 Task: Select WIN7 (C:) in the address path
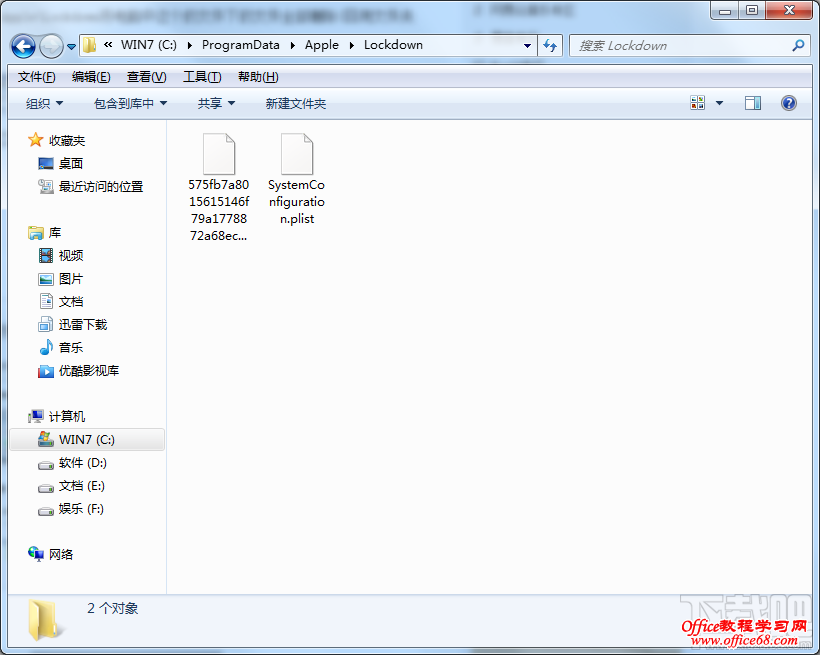149,45
